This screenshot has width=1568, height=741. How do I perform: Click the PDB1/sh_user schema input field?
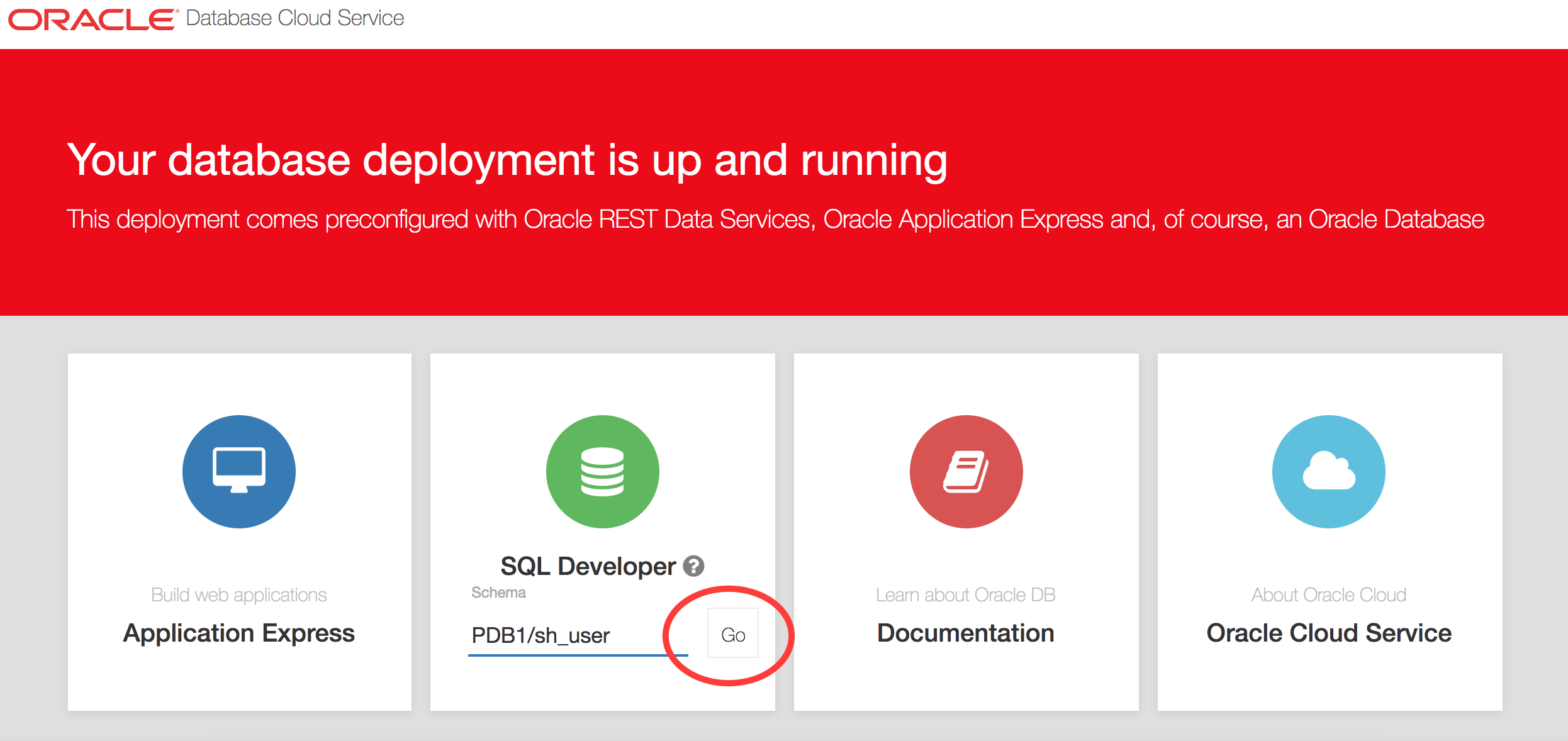(566, 635)
